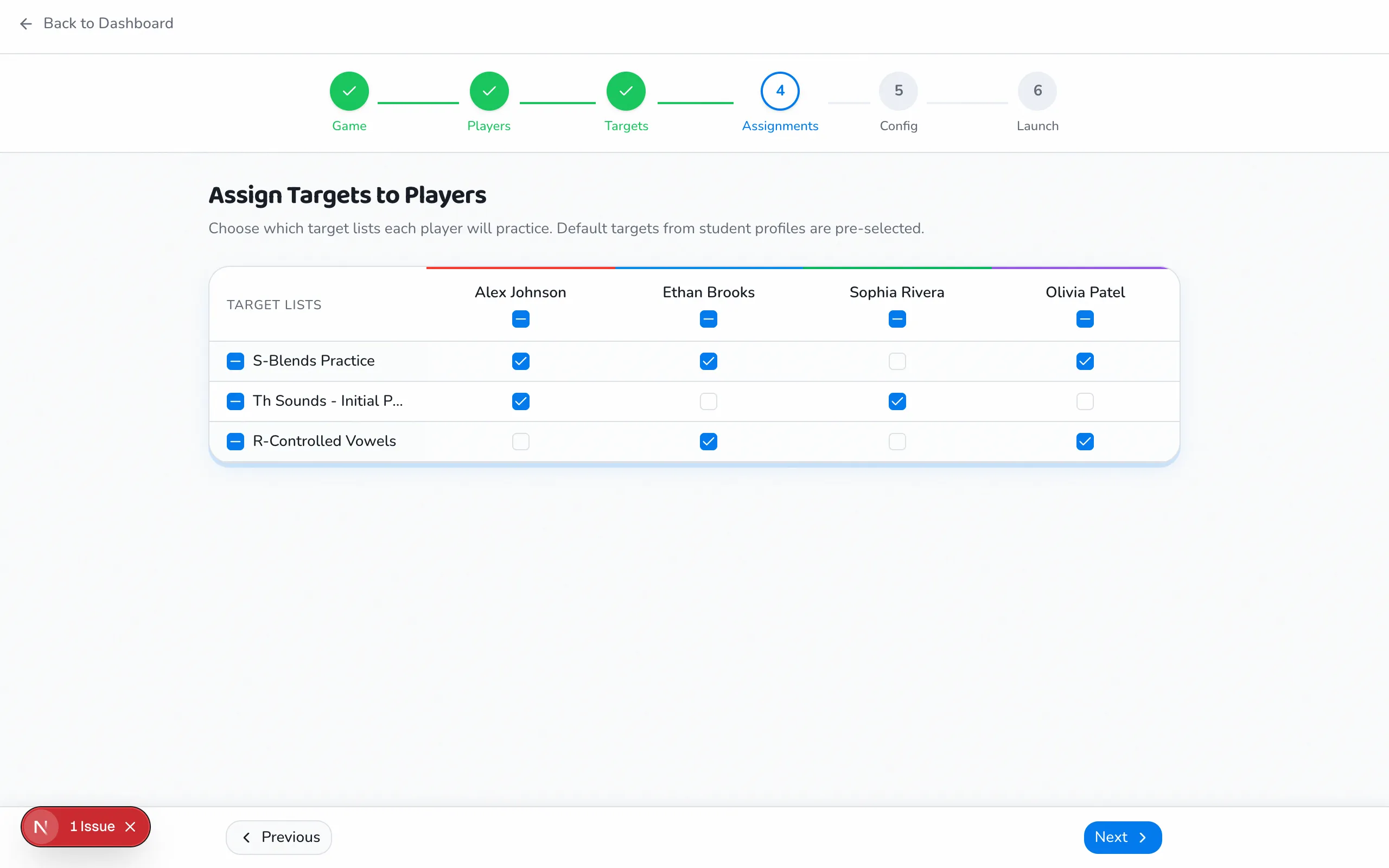
Task: Select step 4 Assignments
Action: (780, 91)
